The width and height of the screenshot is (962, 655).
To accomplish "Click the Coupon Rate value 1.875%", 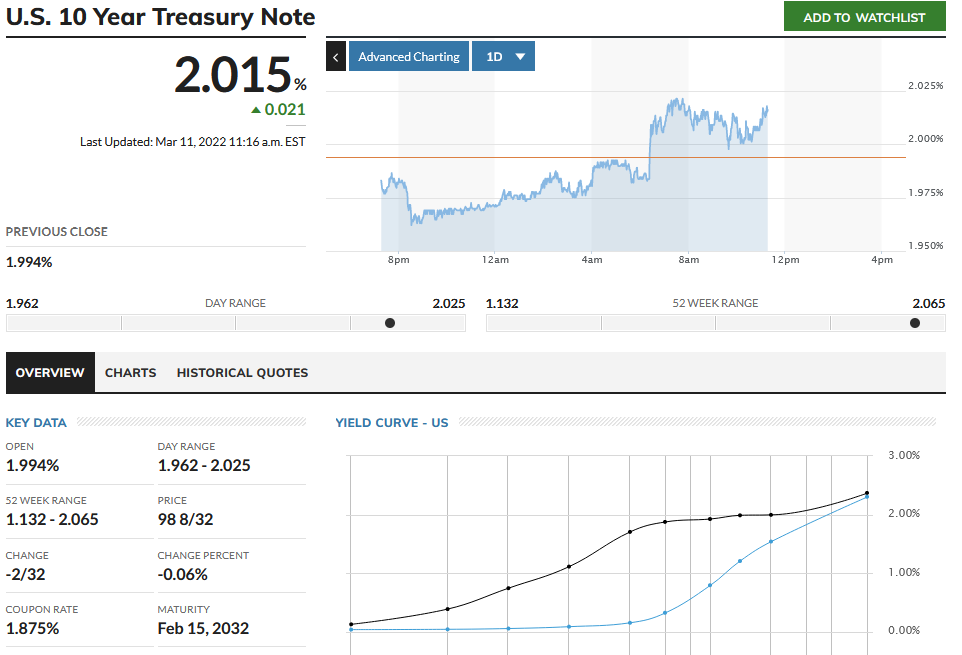I will (33, 629).
